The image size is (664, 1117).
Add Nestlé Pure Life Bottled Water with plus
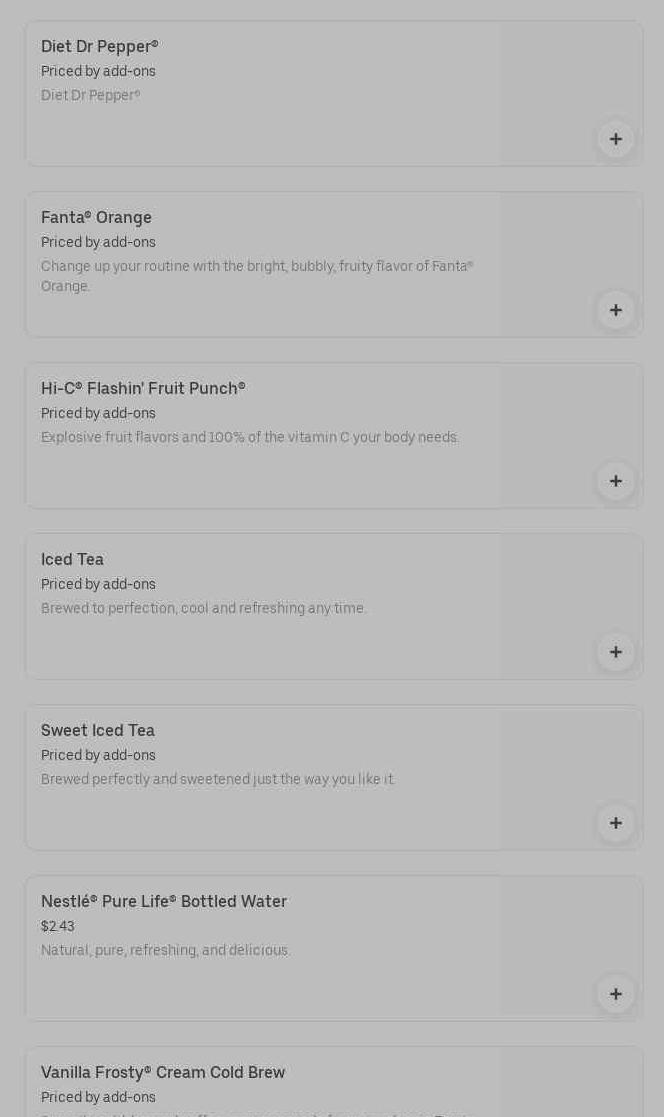tap(615, 994)
